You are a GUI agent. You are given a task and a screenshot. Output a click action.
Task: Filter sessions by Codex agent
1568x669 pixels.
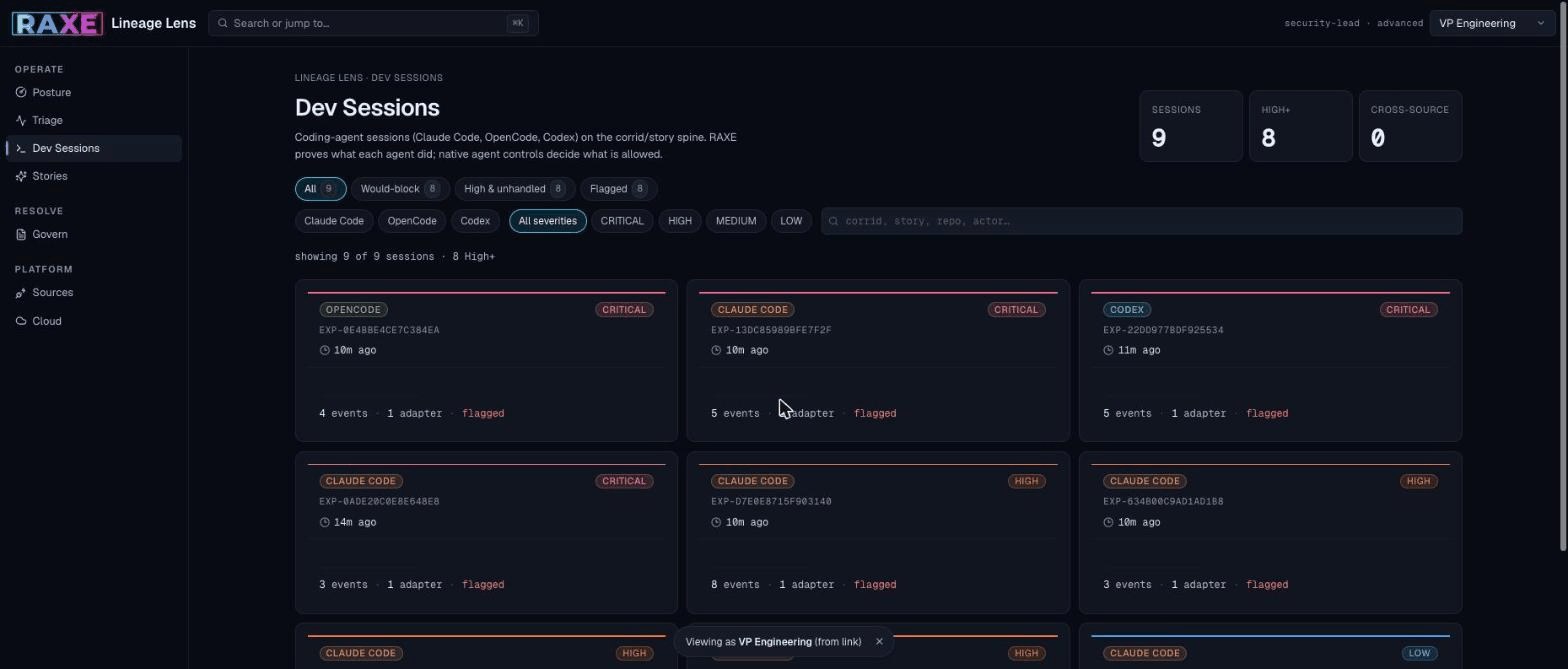pos(475,221)
